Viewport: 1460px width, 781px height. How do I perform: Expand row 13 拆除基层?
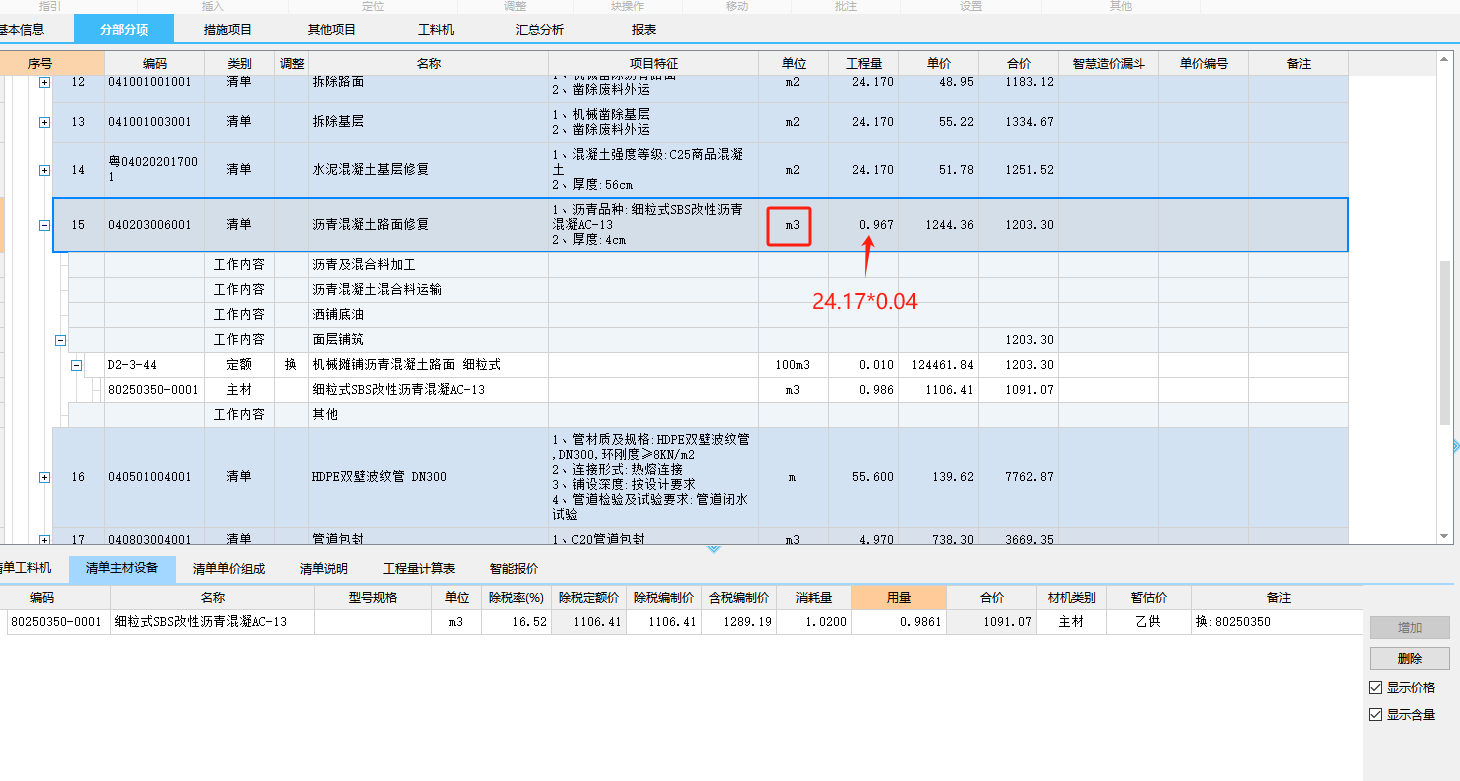pos(44,122)
